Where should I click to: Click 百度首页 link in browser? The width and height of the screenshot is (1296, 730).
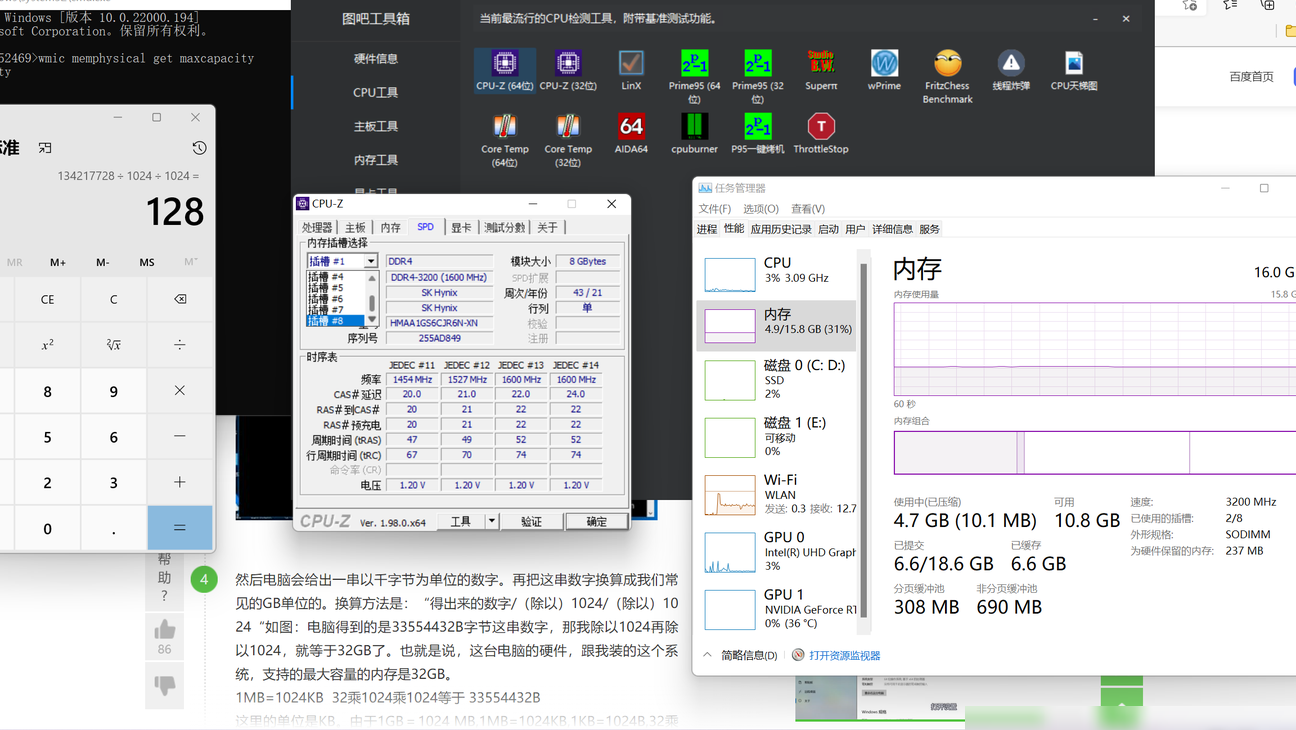1251,77
